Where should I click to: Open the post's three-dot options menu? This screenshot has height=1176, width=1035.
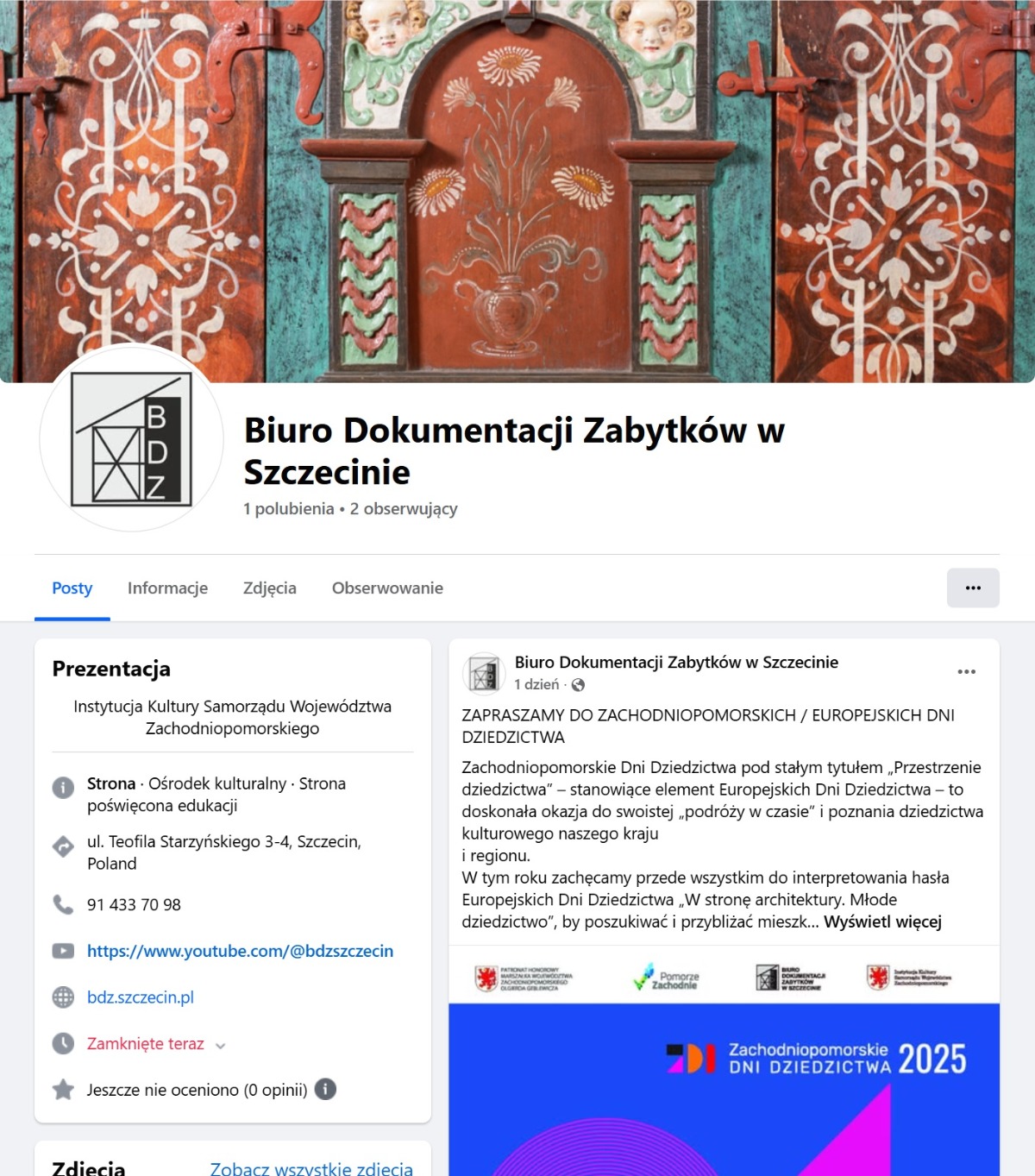(x=967, y=671)
